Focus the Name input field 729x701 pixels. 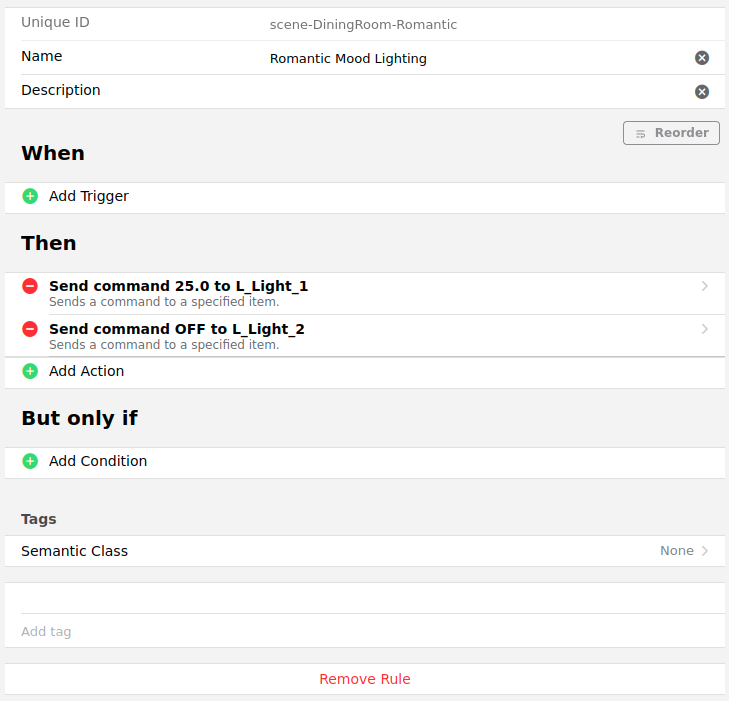pyautogui.click(x=475, y=59)
